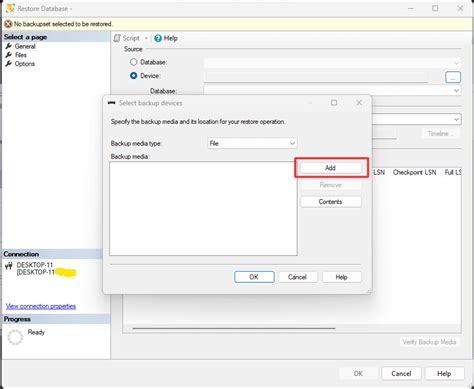
Task: Click the progress spinner icon
Action: (x=15, y=337)
